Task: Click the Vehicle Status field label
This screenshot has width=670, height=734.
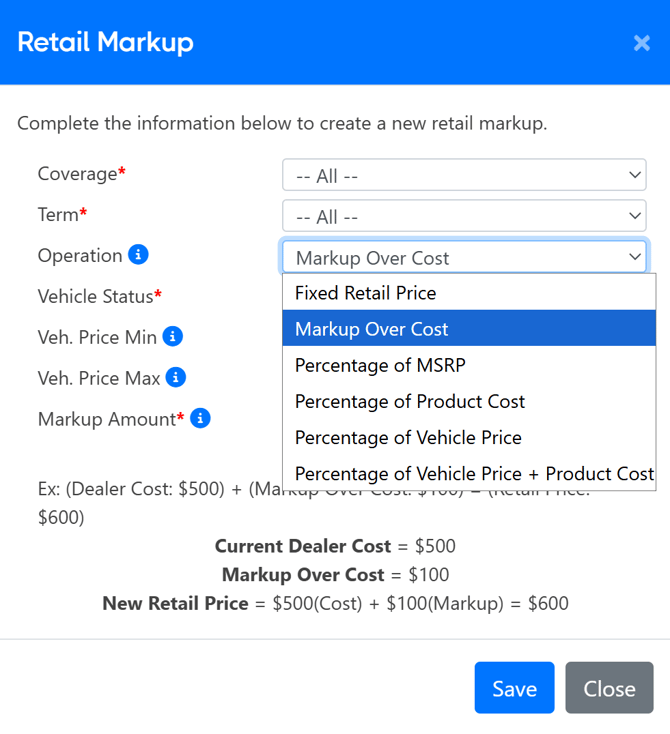Action: tap(96, 297)
